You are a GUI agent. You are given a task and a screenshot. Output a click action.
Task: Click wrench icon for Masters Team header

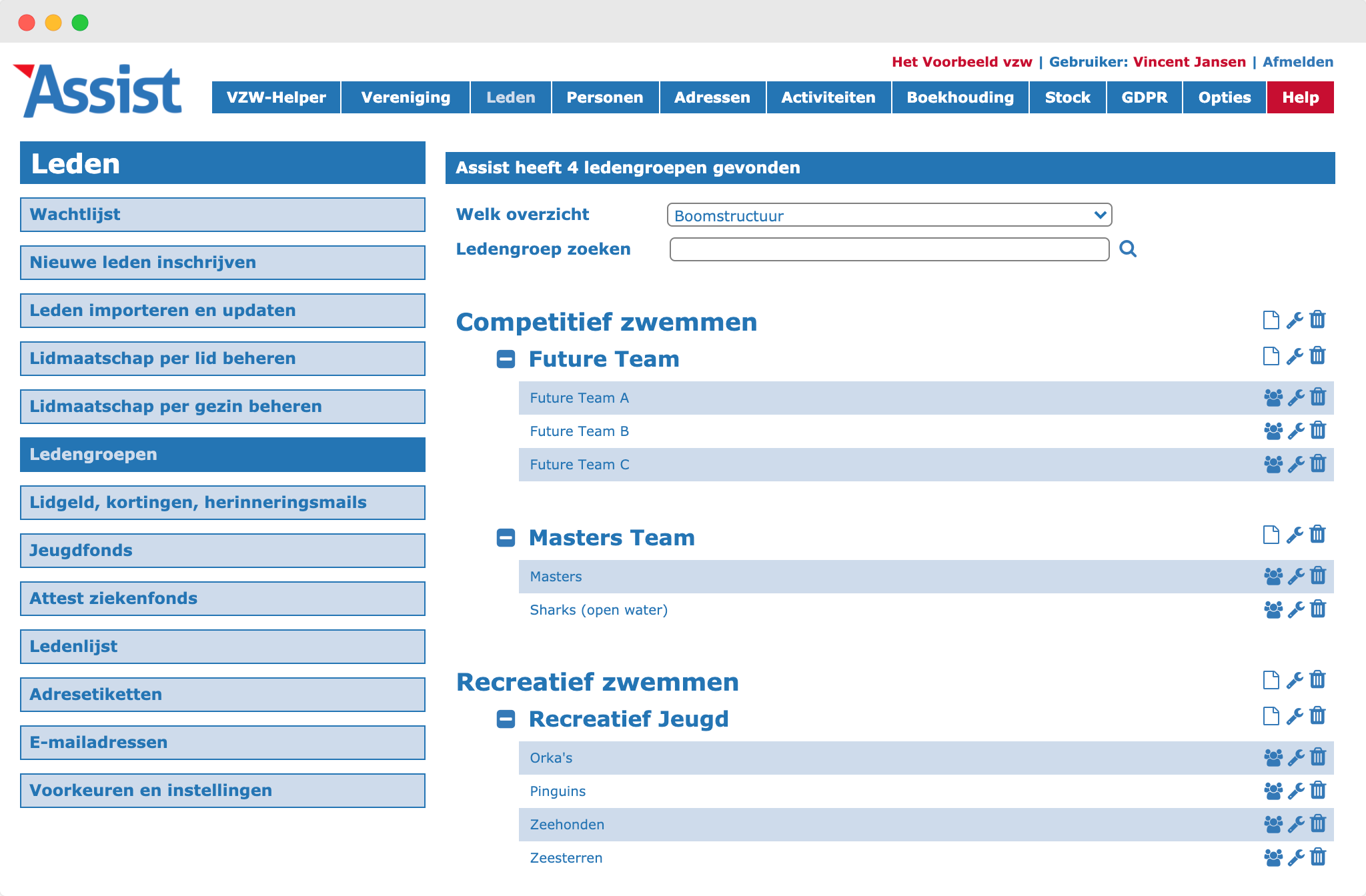click(1295, 535)
